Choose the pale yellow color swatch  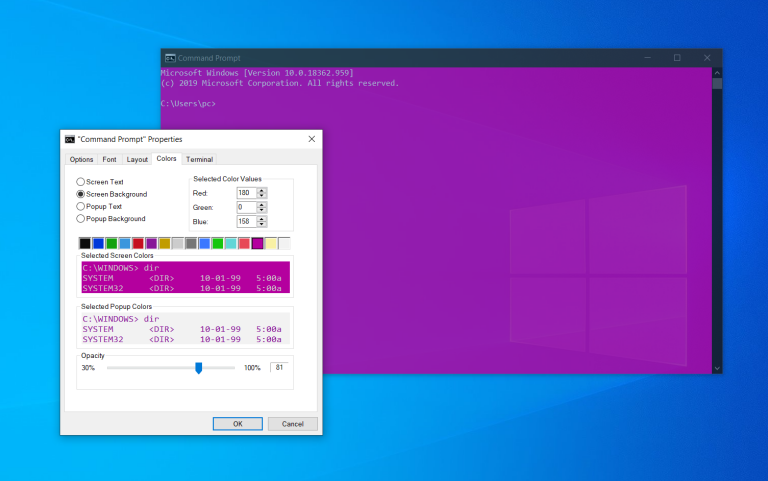[270, 243]
